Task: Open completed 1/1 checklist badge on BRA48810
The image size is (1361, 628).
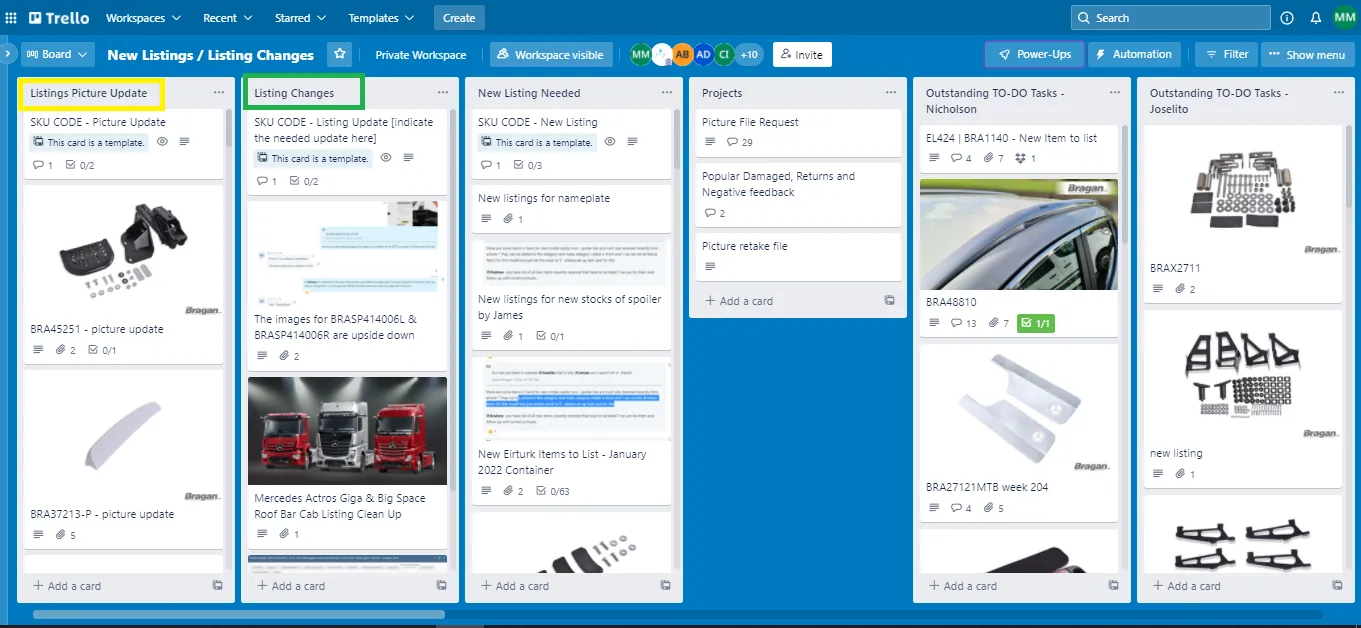Action: coord(1035,323)
